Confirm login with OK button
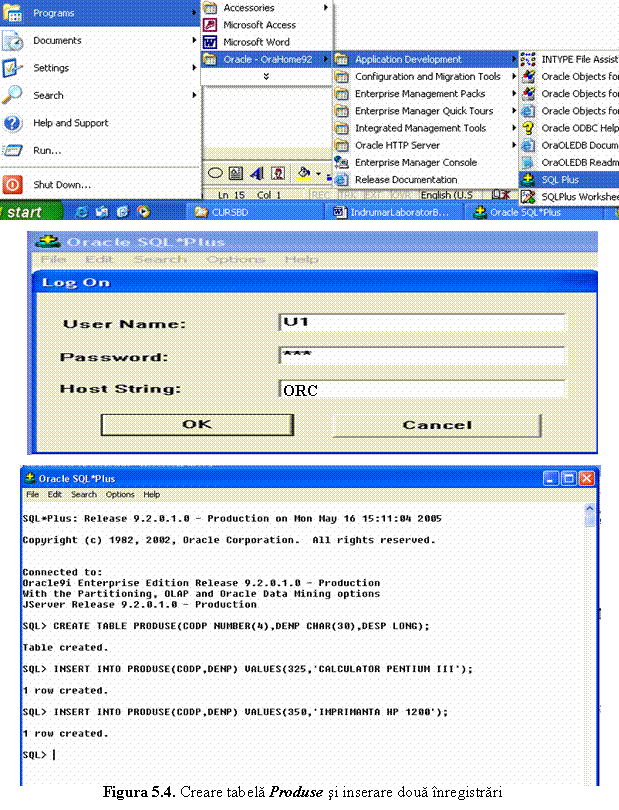This screenshot has height=810, width=619. coord(197,425)
